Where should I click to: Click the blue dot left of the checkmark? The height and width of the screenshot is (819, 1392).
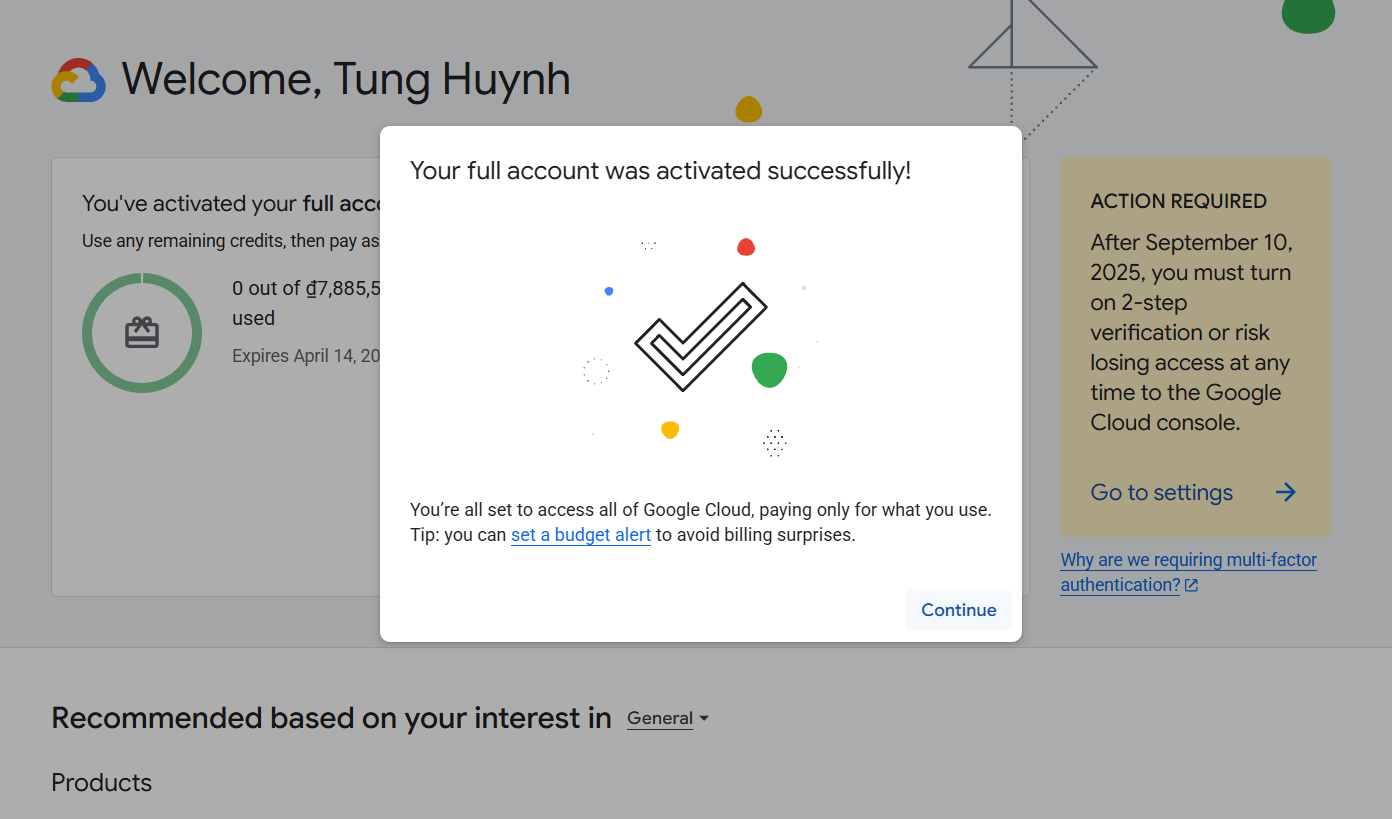(608, 291)
